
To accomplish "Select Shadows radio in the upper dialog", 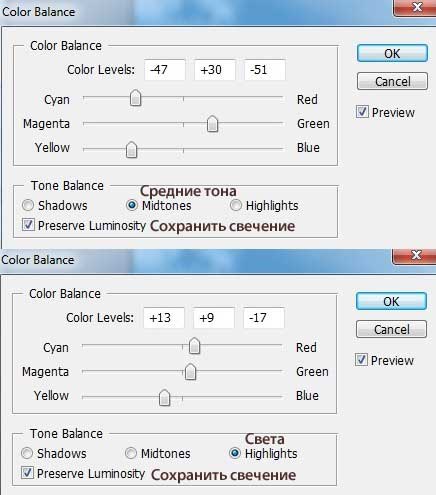I will pyautogui.click(x=28, y=205).
